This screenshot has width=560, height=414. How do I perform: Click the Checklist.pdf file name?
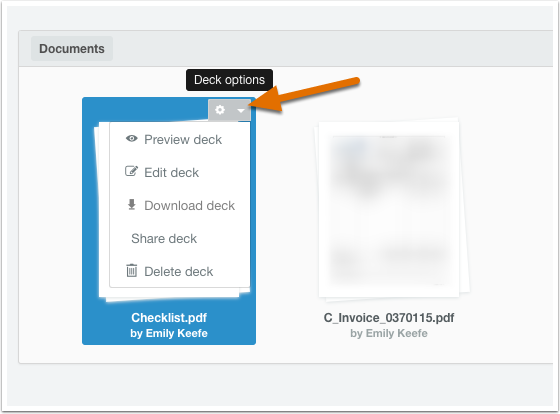[169, 318]
